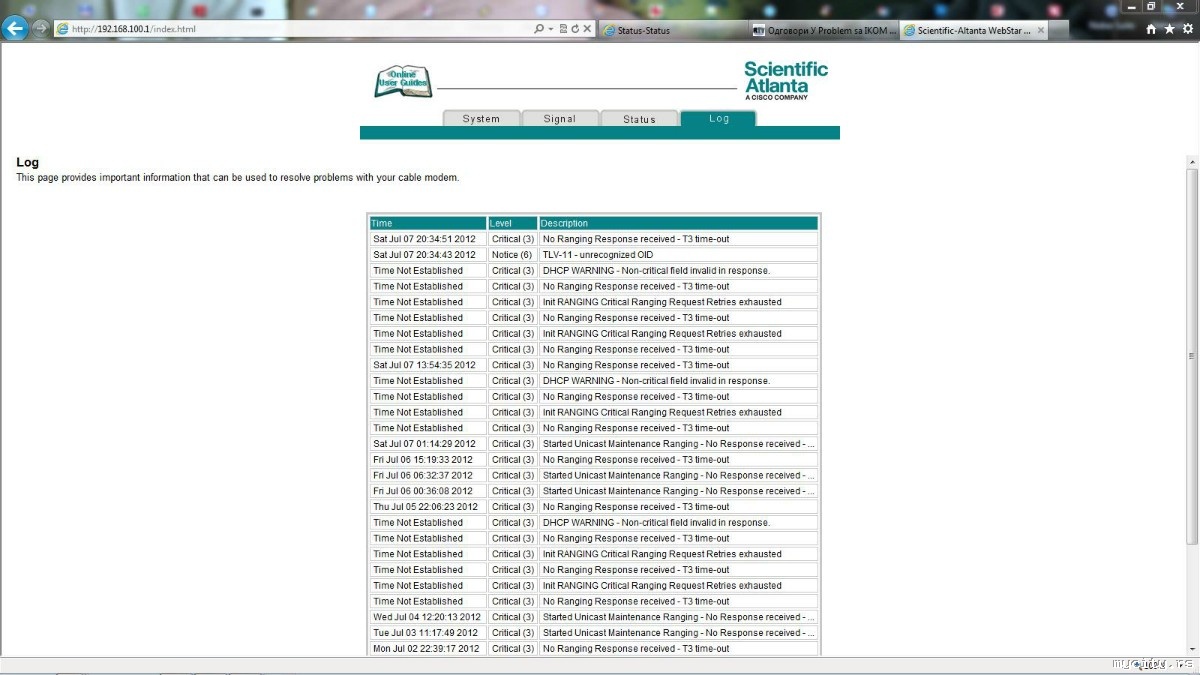Click the Description column header
The image size is (1200, 675).
coord(679,223)
